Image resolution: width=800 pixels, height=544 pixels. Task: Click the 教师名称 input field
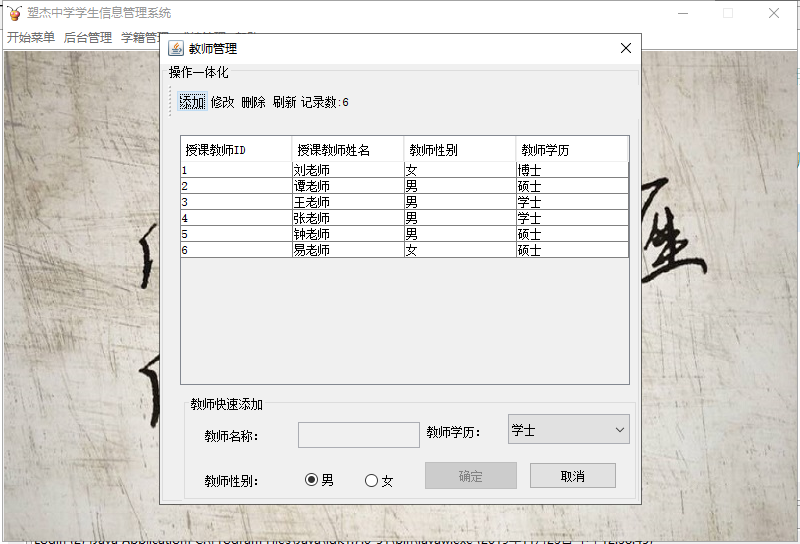359,435
